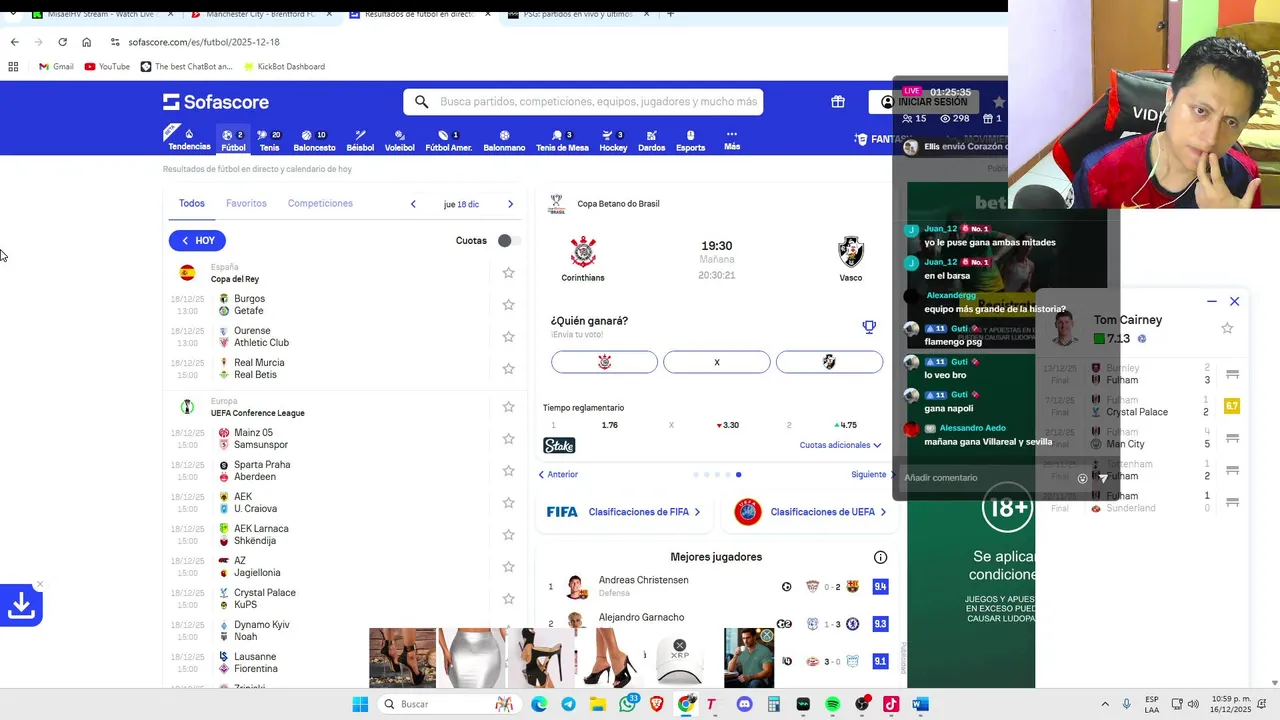Switch to the Competiciones tab
The image size is (1280, 720).
[320, 203]
